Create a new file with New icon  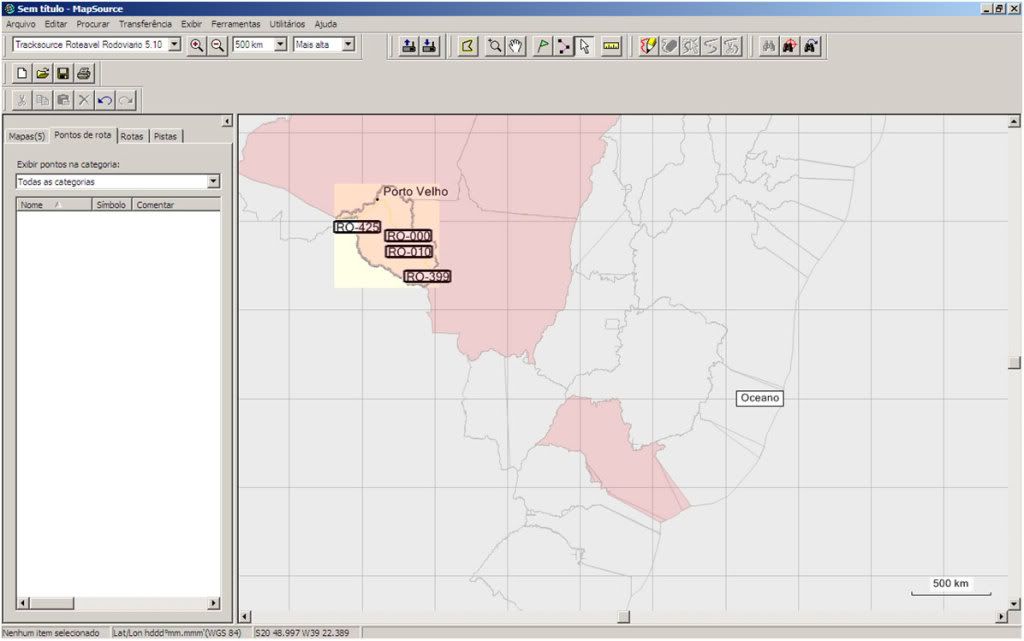22,73
